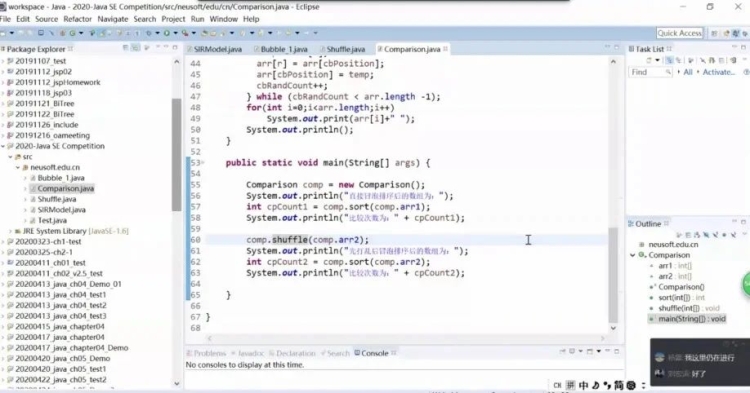
Task: Click the green Run button in toolbar
Action: click(x=166, y=33)
